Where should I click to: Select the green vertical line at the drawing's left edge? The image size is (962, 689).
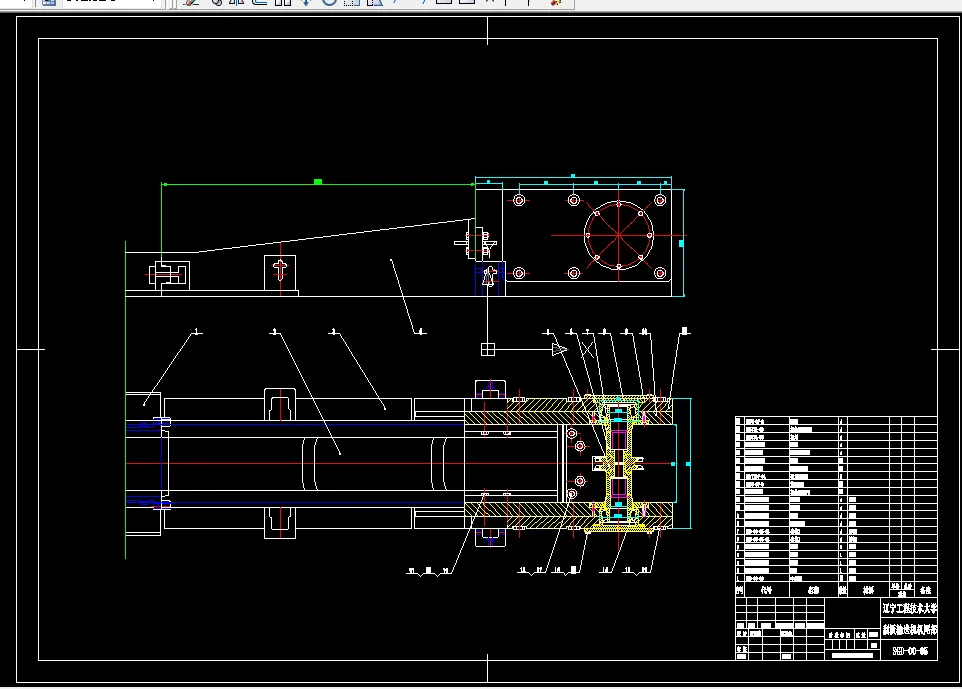pyautogui.click(x=126, y=400)
